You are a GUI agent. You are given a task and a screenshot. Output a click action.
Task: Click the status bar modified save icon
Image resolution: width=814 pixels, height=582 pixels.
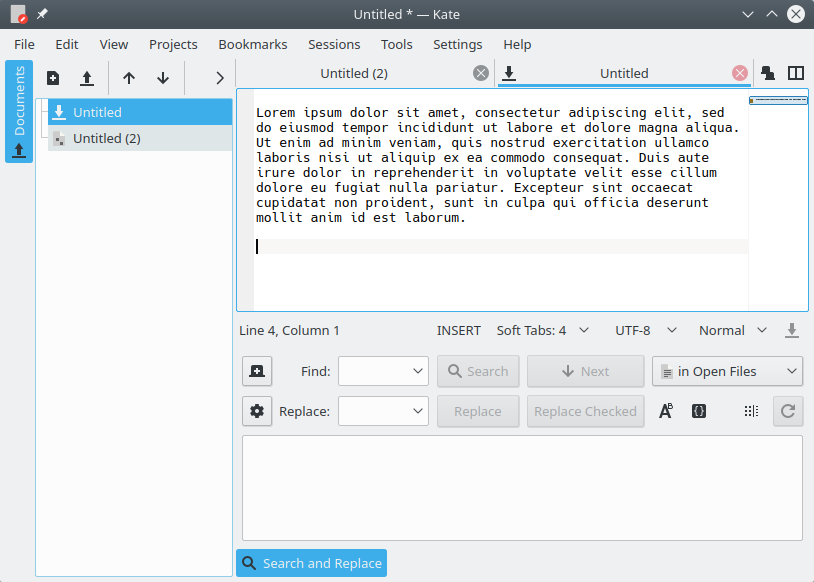[x=792, y=331]
